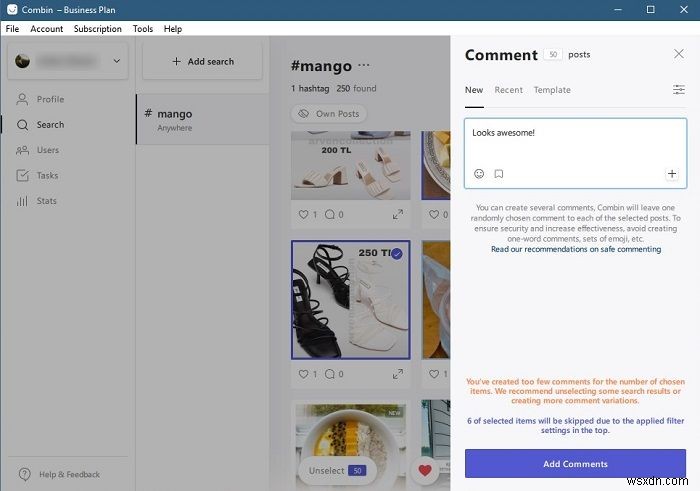Like the 250 TL shoes post heart
The width and height of the screenshot is (700, 491).
[x=304, y=374]
